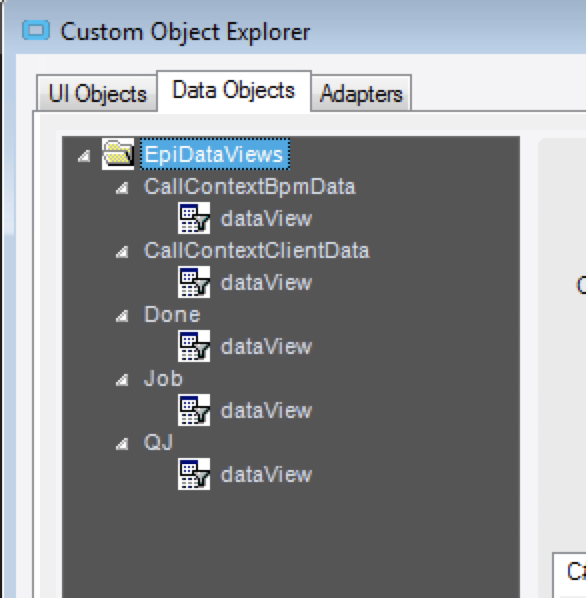Switch to the UI Objects tab
The width and height of the screenshot is (586, 598).
[97, 93]
